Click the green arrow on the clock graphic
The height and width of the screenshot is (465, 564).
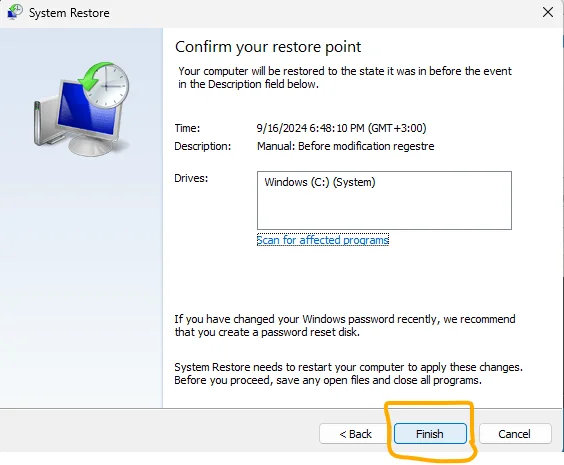click(93, 76)
